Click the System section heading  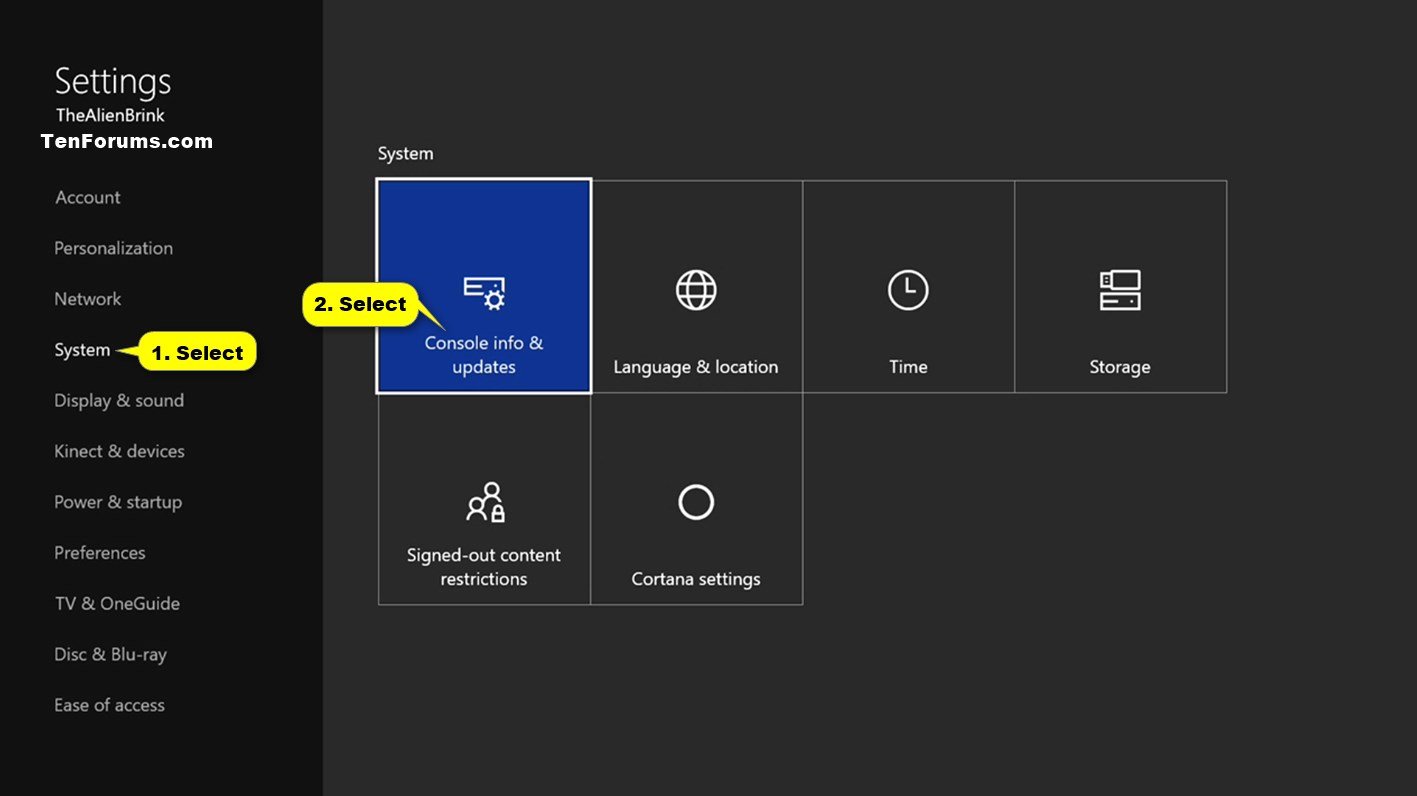[x=405, y=154]
